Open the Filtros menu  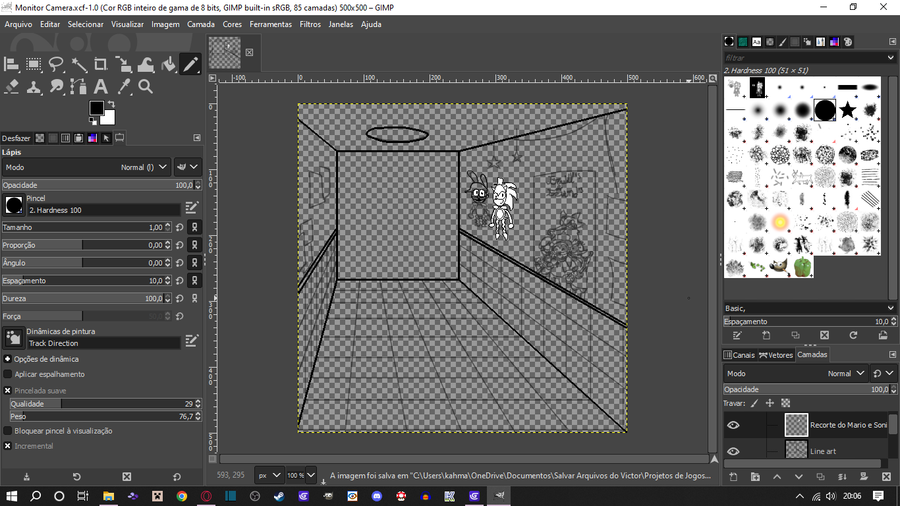click(x=310, y=24)
